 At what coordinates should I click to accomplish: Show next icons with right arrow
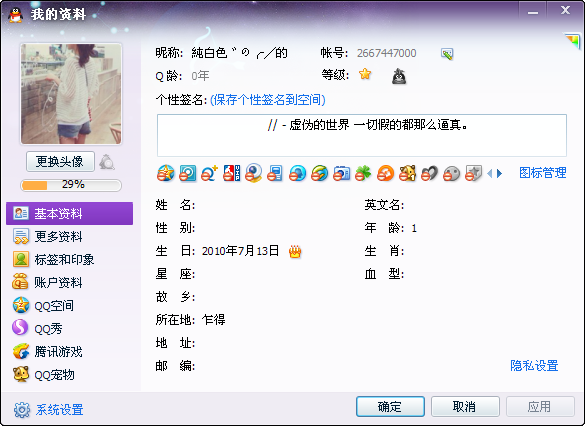[500, 173]
